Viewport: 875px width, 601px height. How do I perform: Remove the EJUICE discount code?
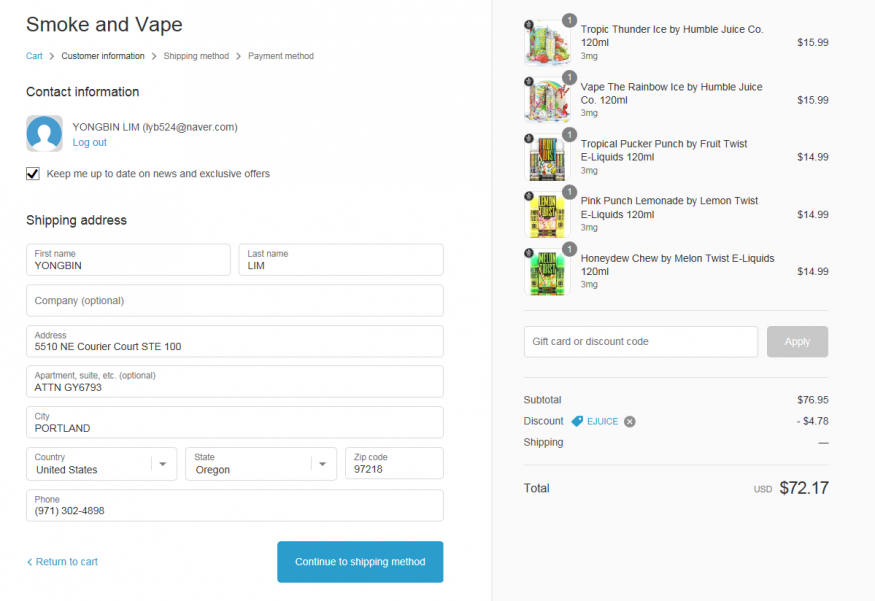pyautogui.click(x=630, y=421)
